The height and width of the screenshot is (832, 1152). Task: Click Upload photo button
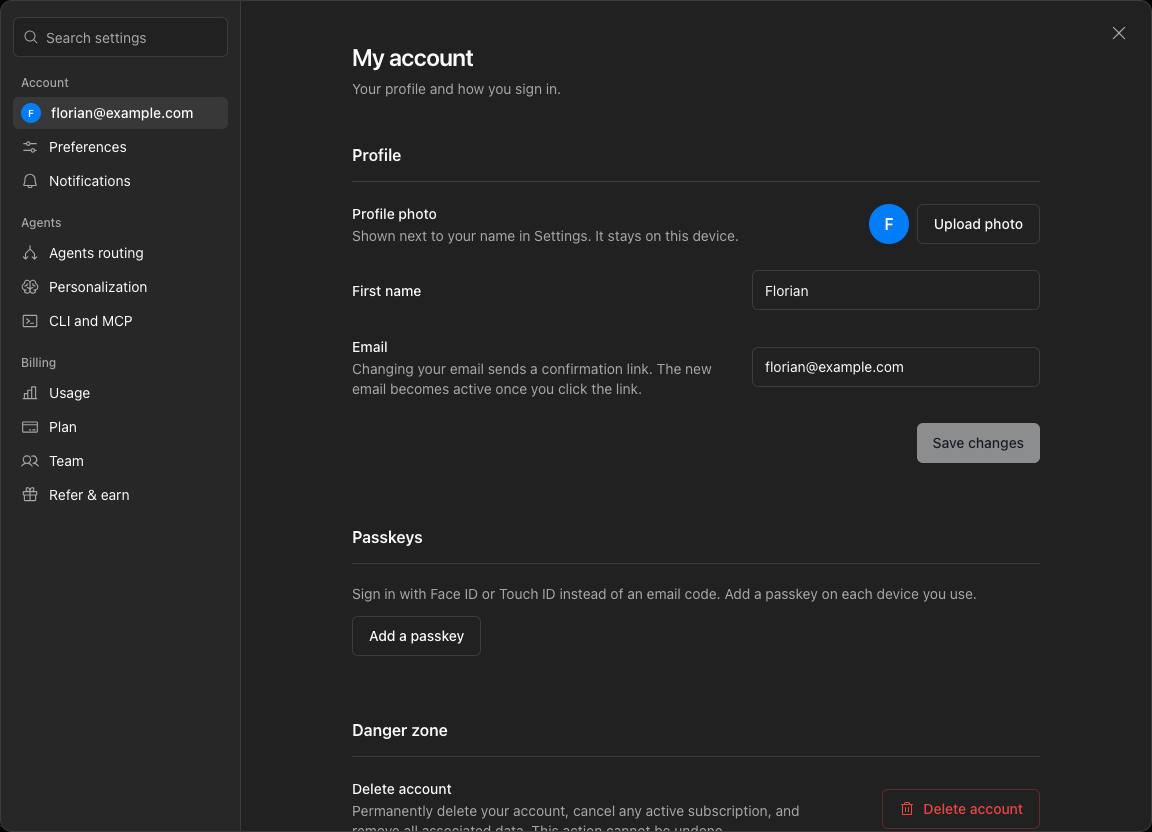coord(978,224)
